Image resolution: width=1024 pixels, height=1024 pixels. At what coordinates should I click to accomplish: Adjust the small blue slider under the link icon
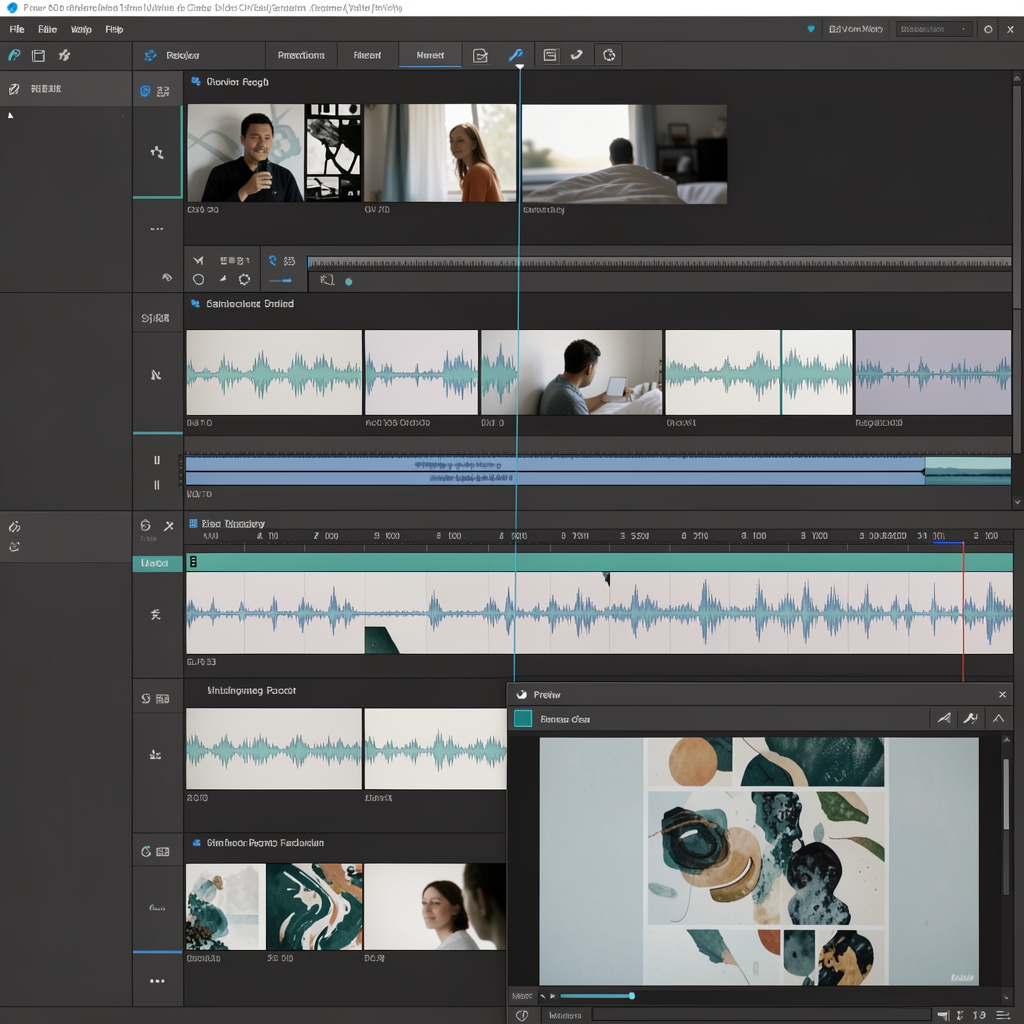280,281
